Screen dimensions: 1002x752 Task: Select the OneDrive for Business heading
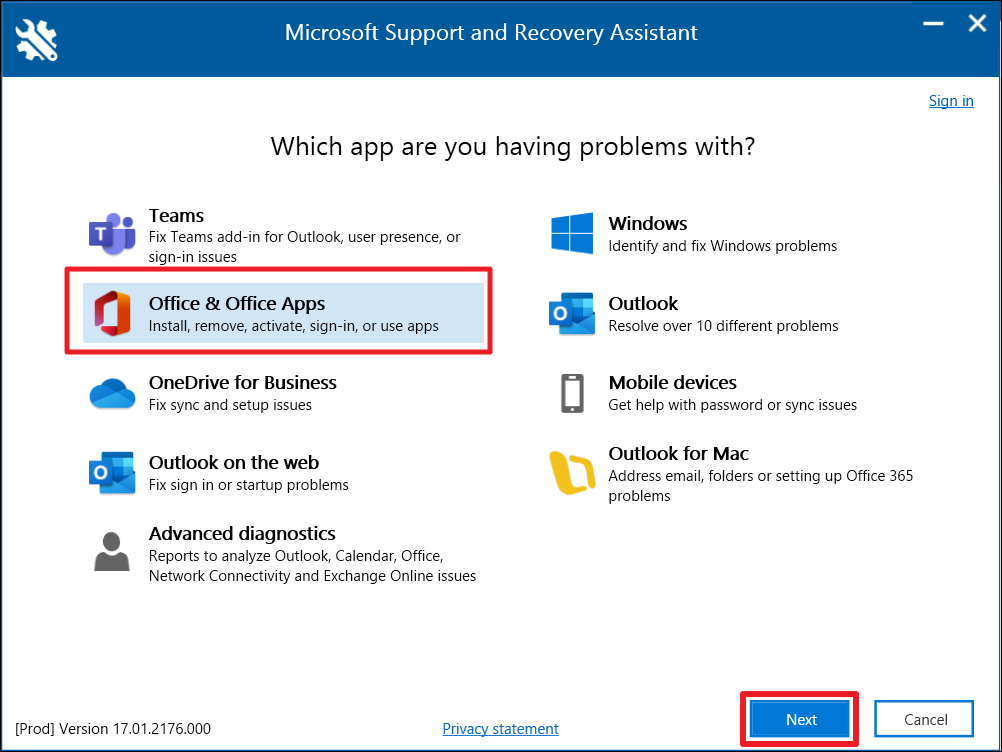click(x=242, y=383)
